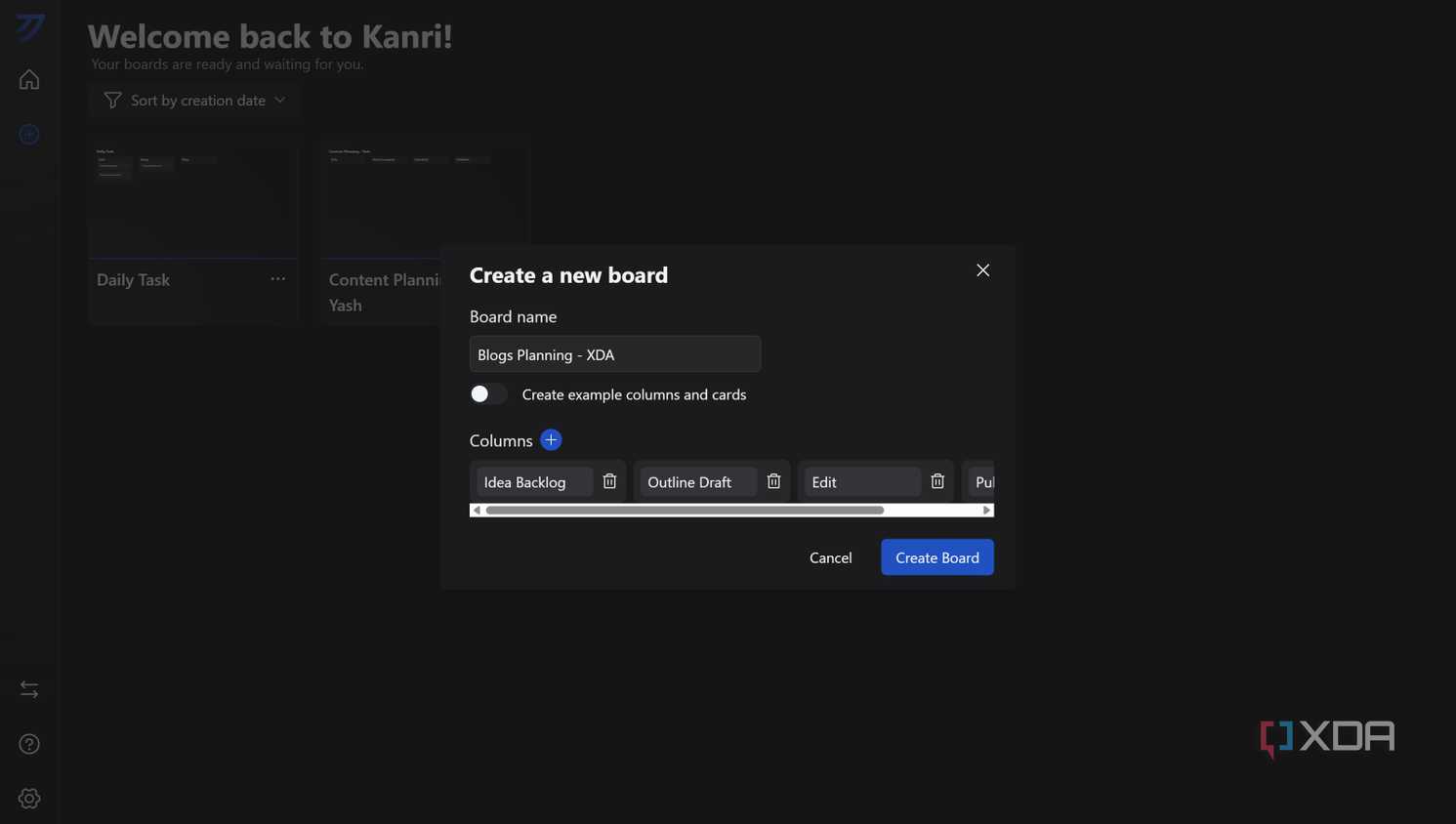Click the Create Board button

(x=937, y=557)
